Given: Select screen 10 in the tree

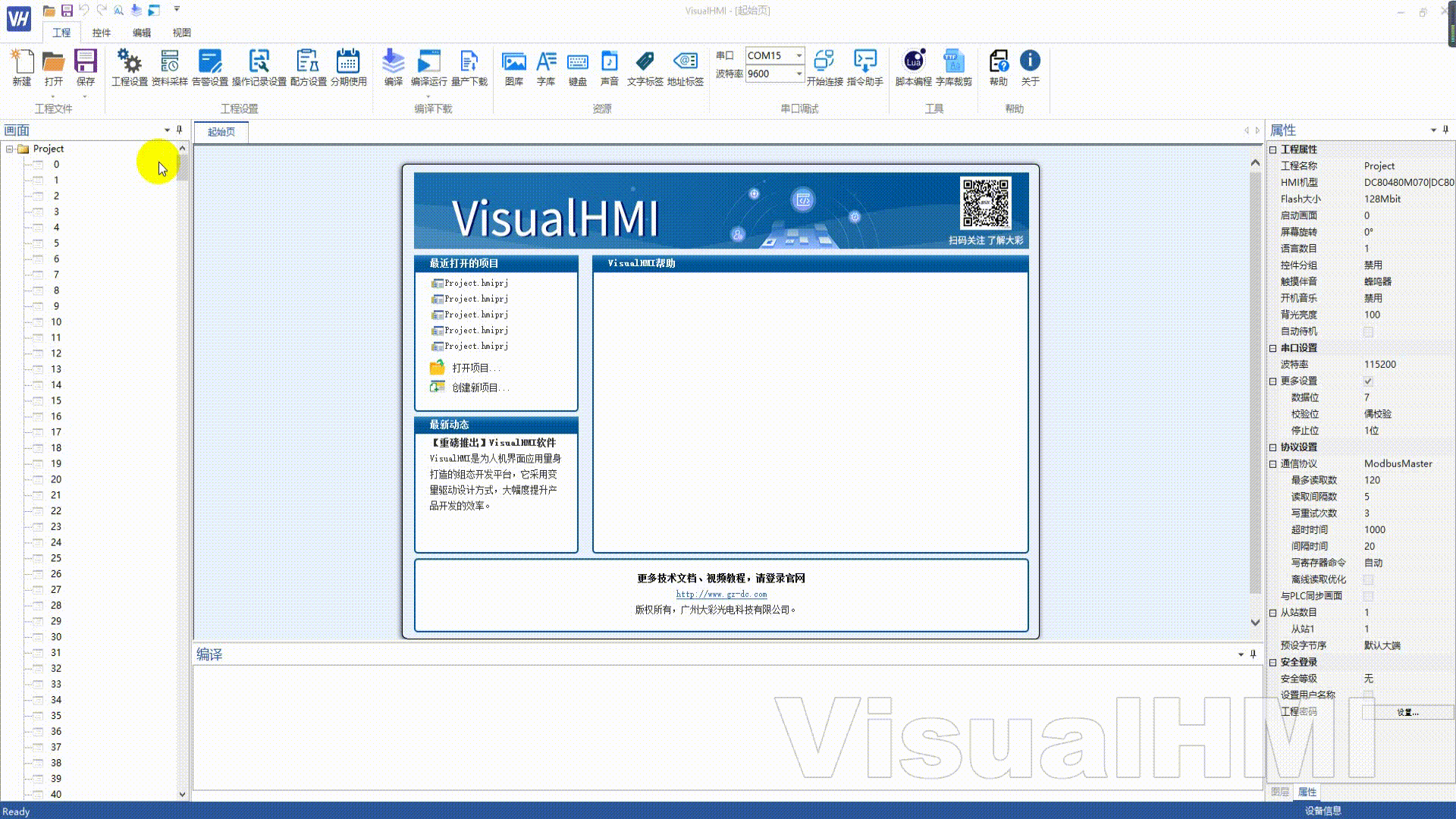Looking at the screenshot, I should (x=56, y=322).
